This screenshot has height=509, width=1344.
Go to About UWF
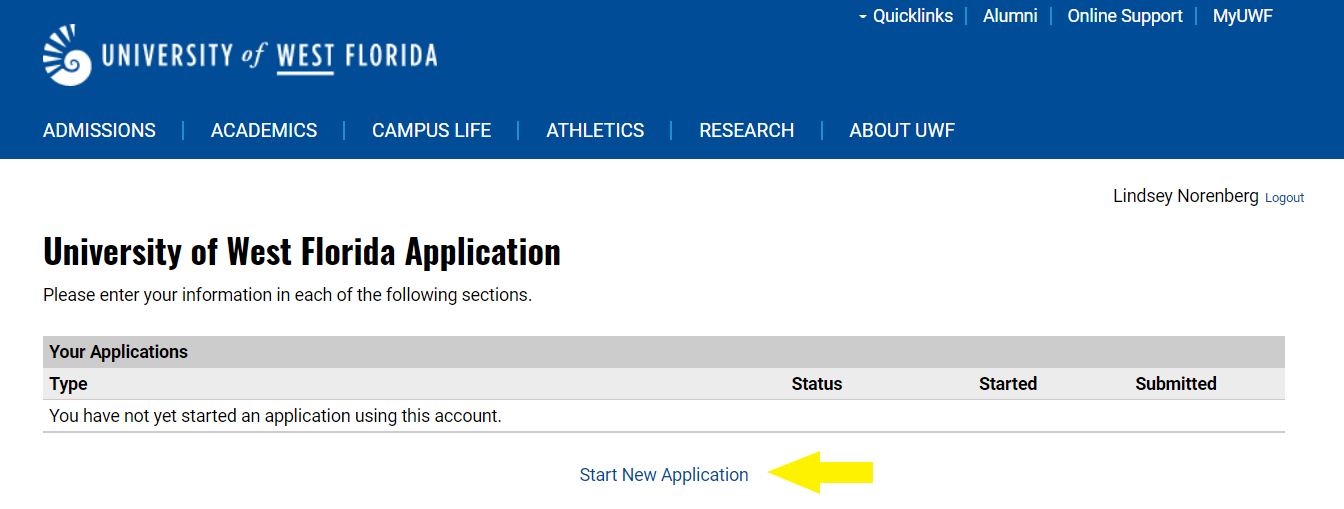coord(902,130)
